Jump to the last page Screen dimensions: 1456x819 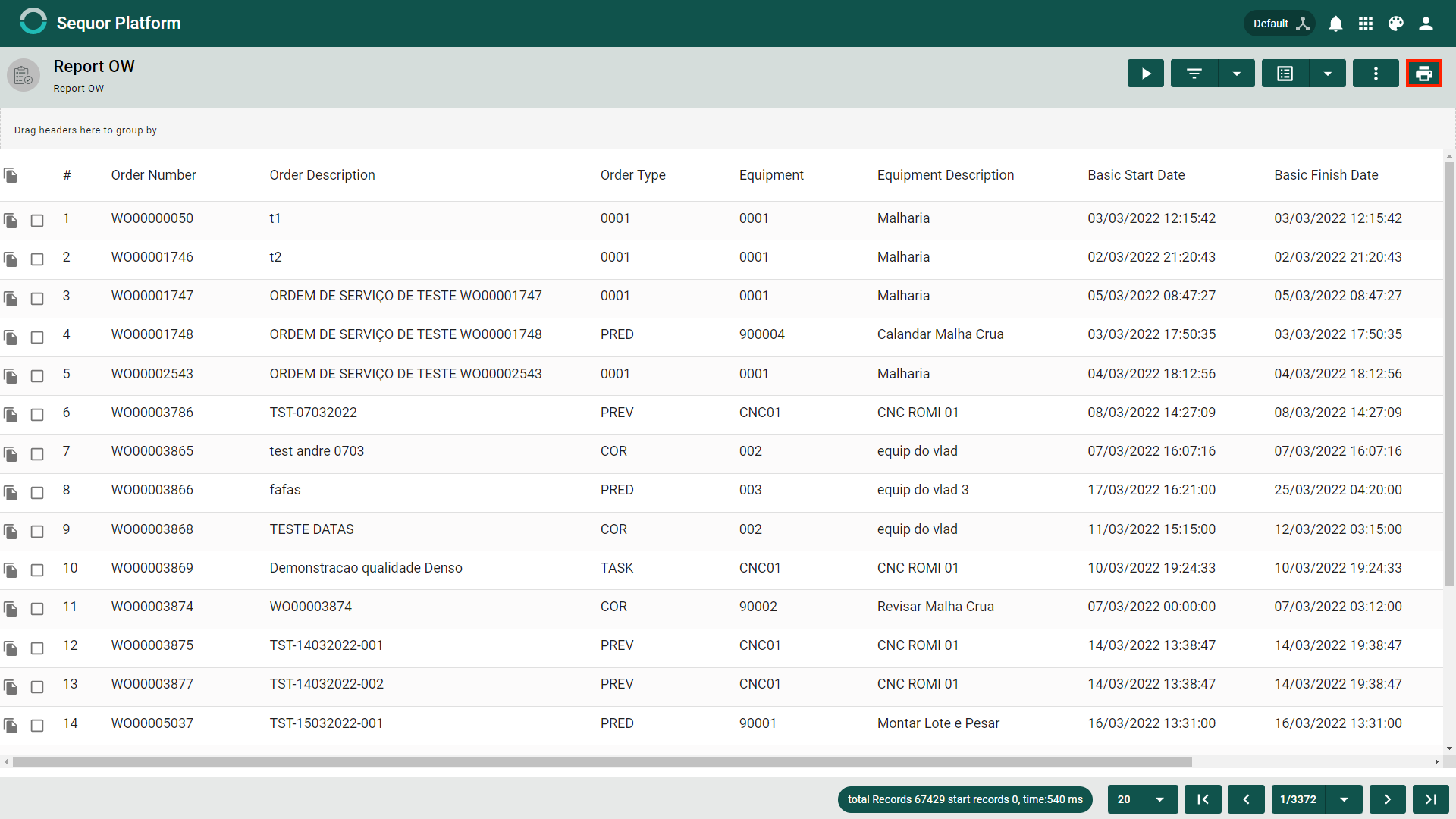[1431, 799]
